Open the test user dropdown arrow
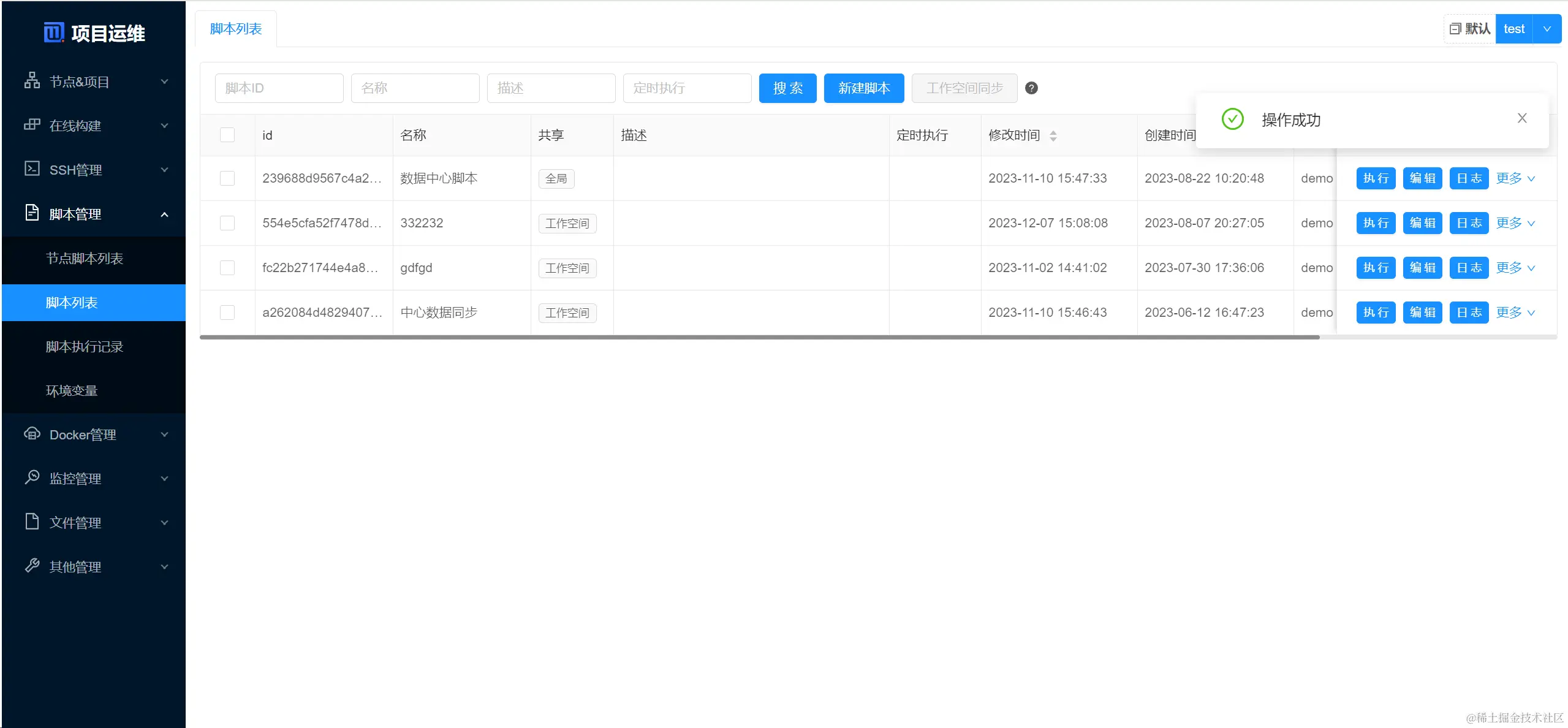The image size is (1568, 728). tap(1547, 29)
